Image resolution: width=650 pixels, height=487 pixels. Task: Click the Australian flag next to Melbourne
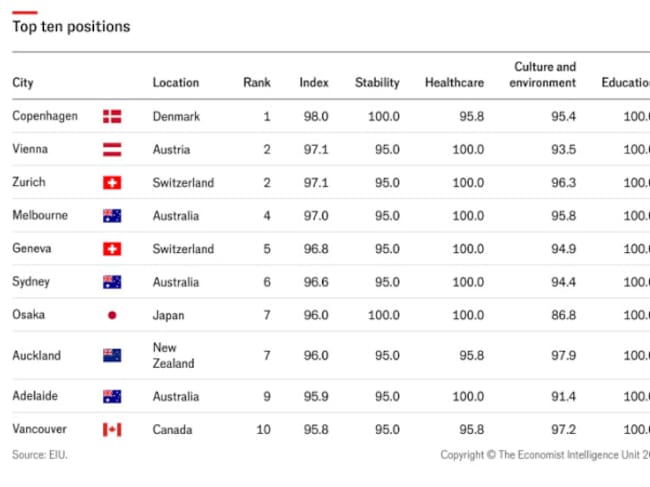click(112, 216)
